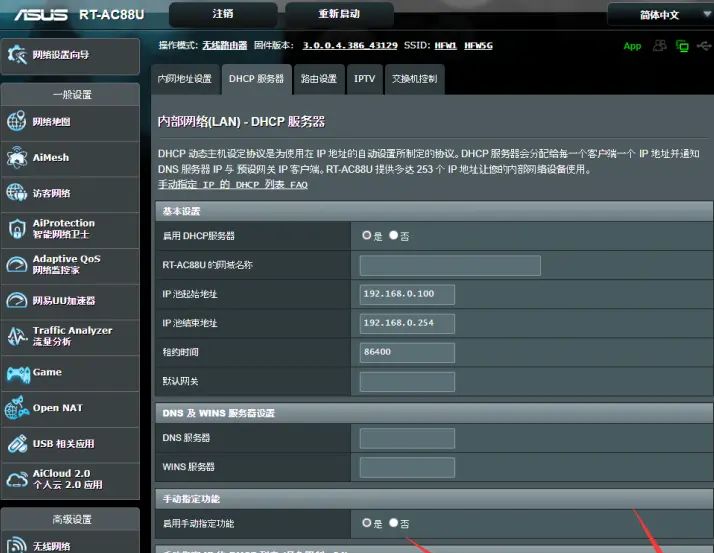Viewport: 714px width, 553px height.
Task: Open the Open NAT icon
Action: [x=17, y=408]
